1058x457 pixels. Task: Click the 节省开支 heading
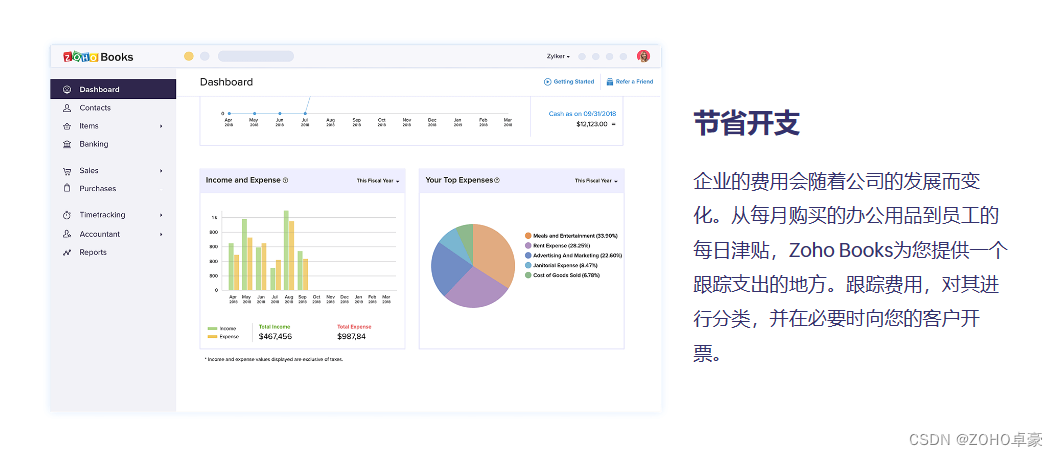747,124
